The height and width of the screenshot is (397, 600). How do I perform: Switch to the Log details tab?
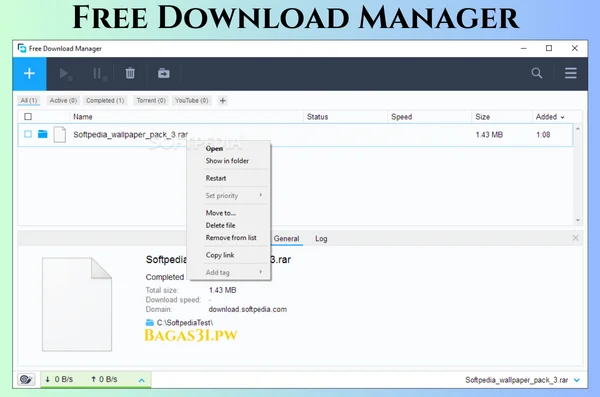321,239
